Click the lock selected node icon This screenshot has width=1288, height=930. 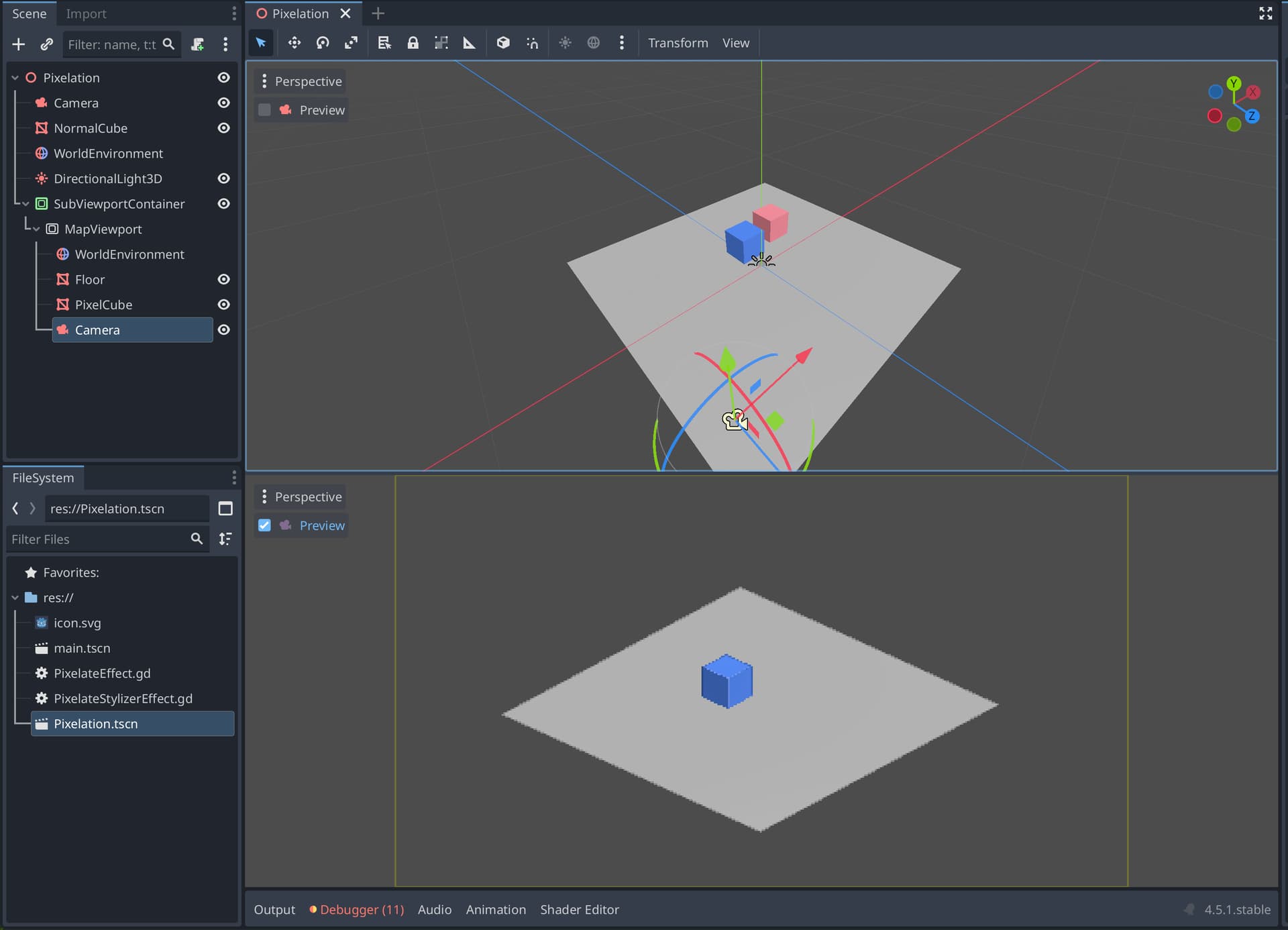[413, 43]
